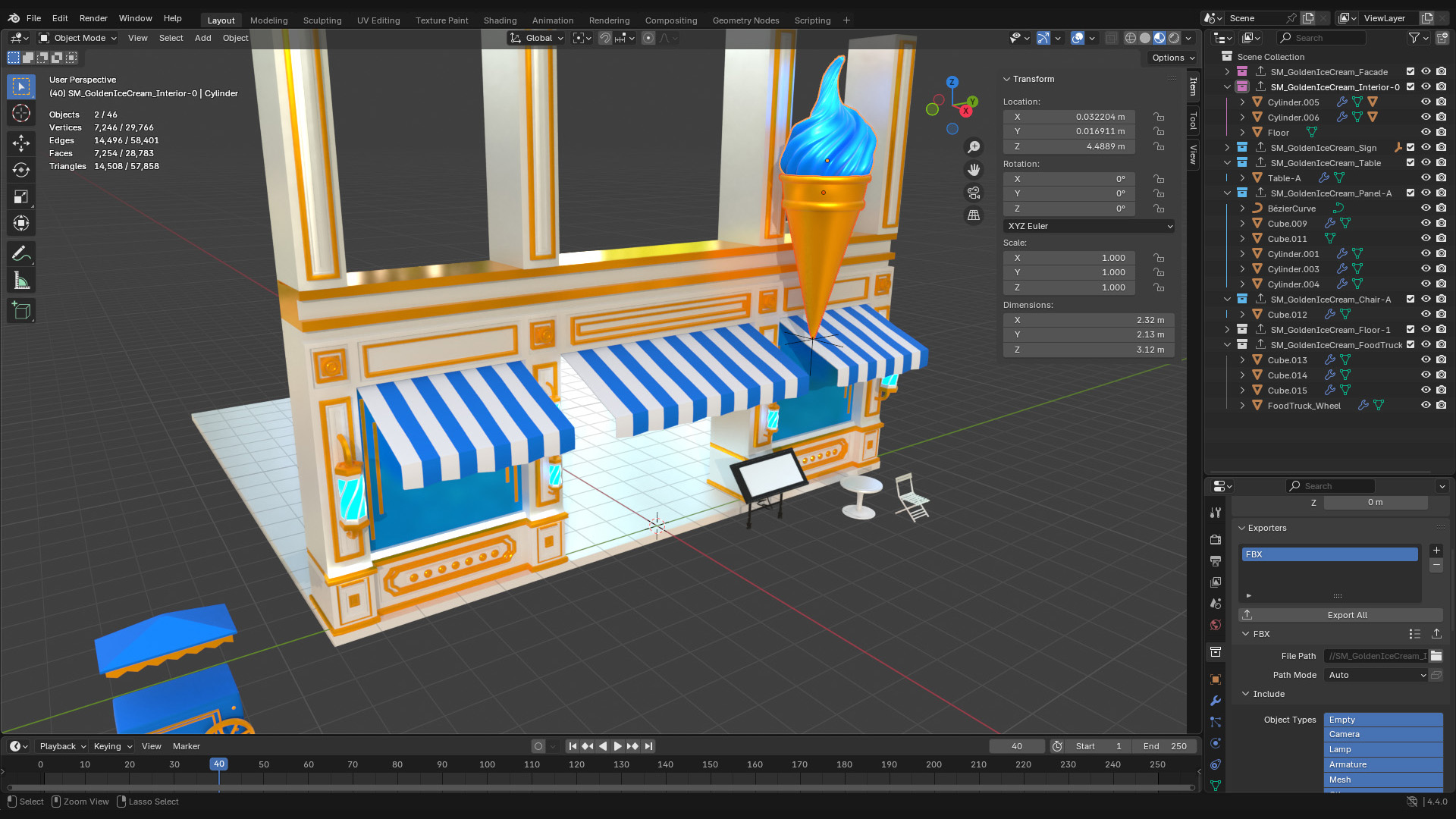Toggle the snapping magnet

coord(605,38)
